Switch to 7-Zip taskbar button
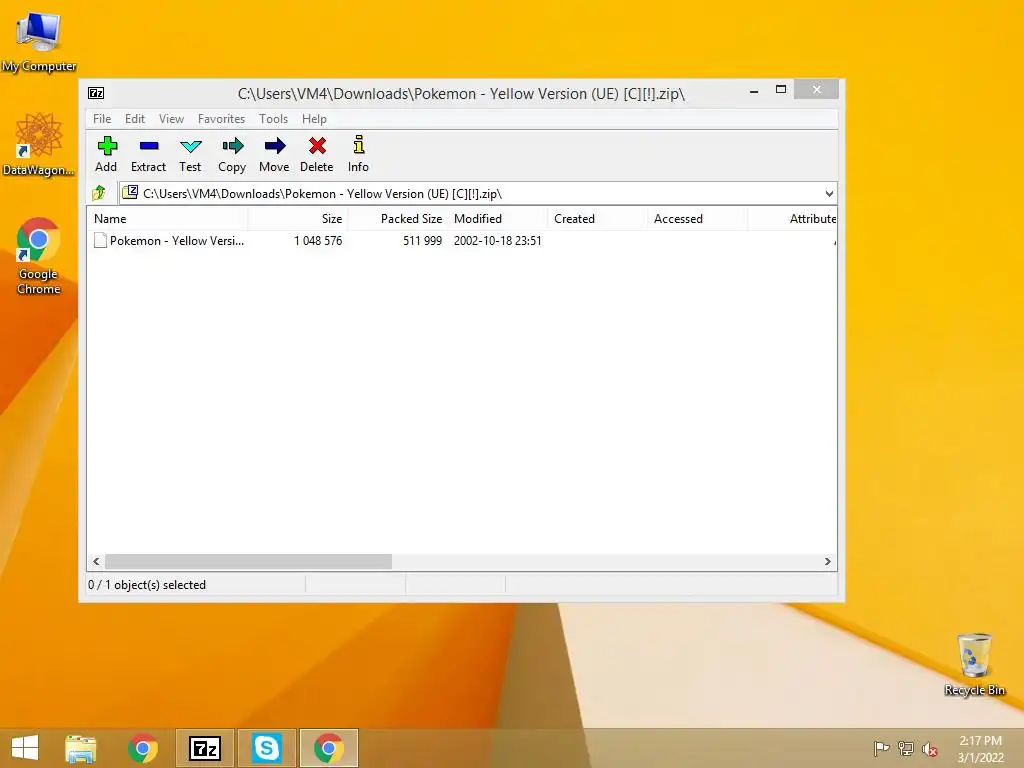Image resolution: width=1024 pixels, height=768 pixels. 204,748
